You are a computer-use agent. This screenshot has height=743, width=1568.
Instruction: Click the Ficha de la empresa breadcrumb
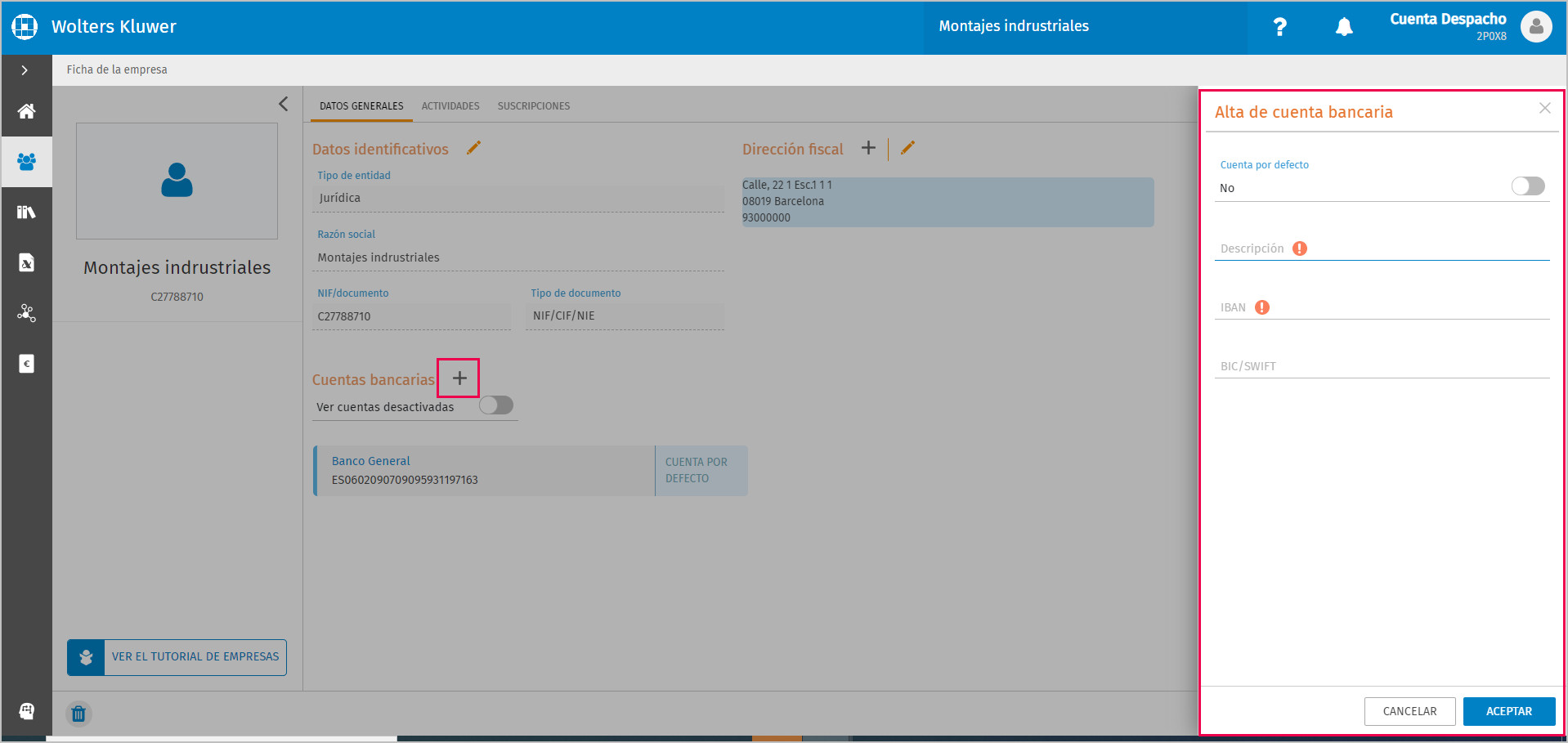[117, 69]
